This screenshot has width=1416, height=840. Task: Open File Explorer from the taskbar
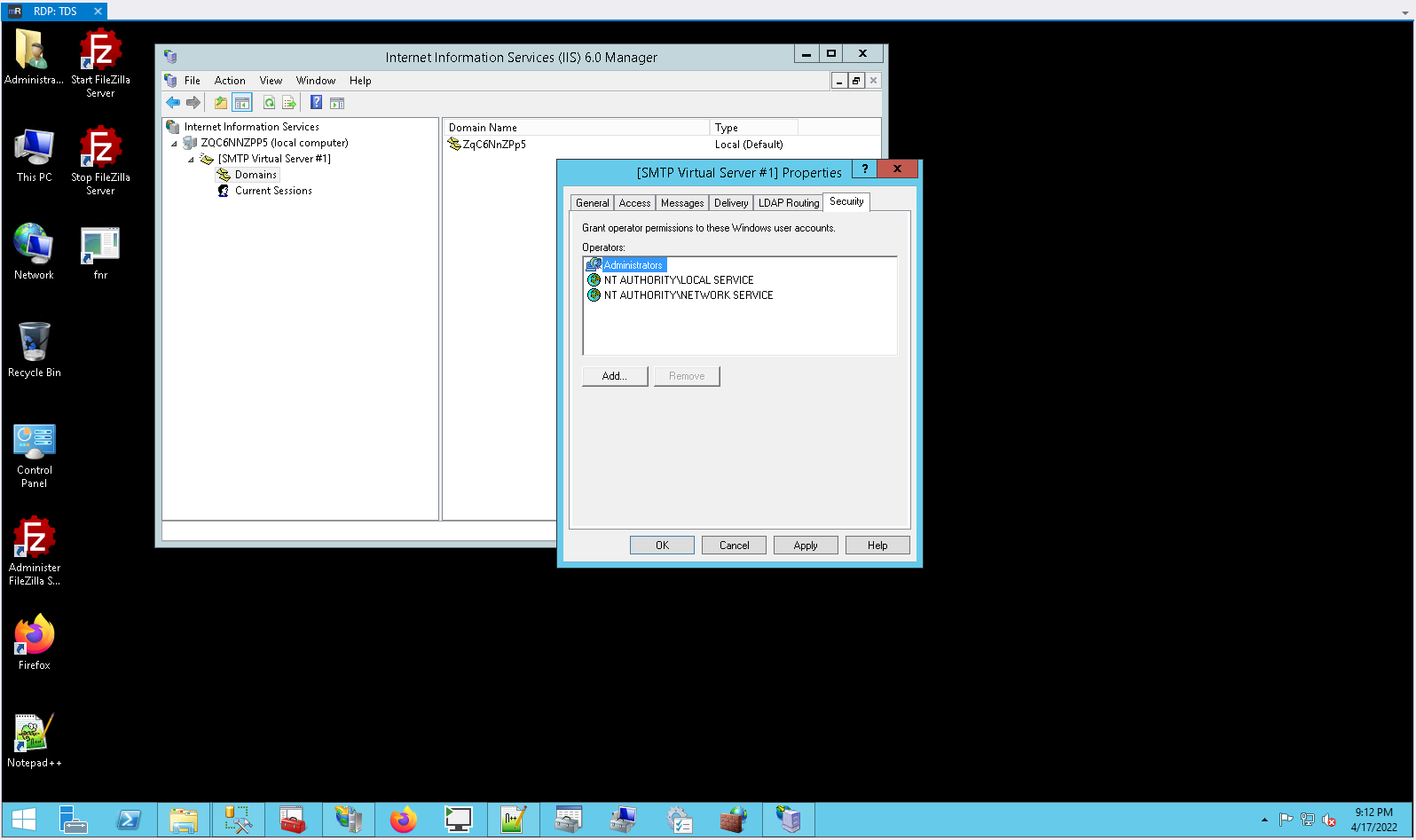coord(184,820)
